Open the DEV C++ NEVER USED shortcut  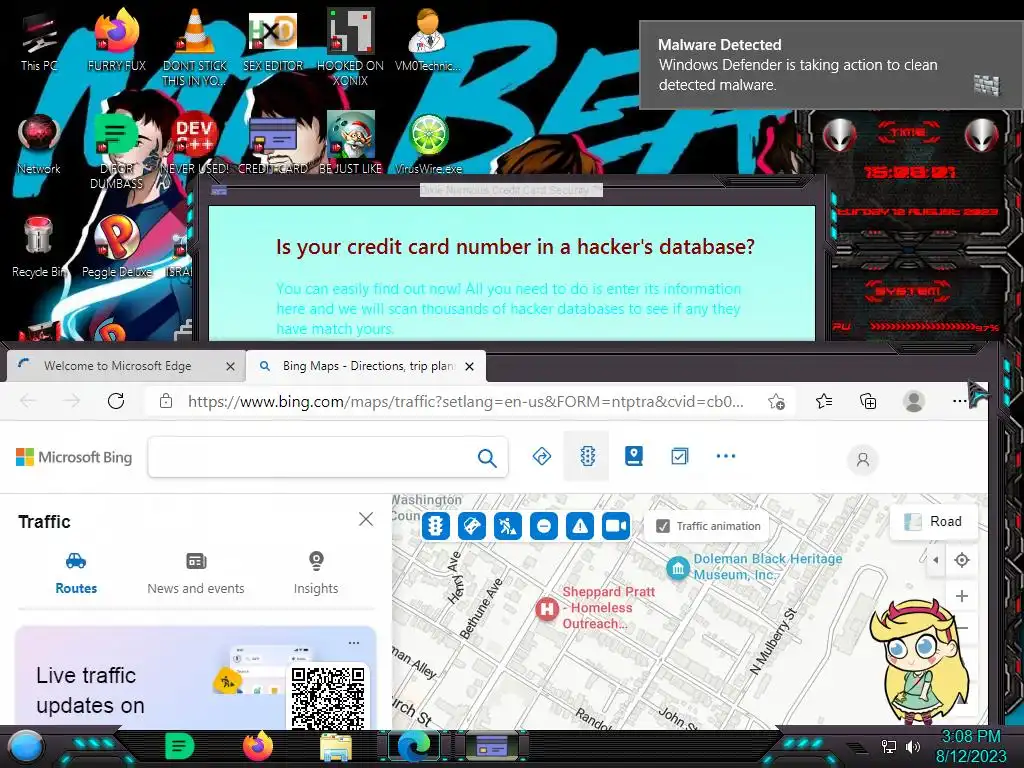[x=195, y=144]
